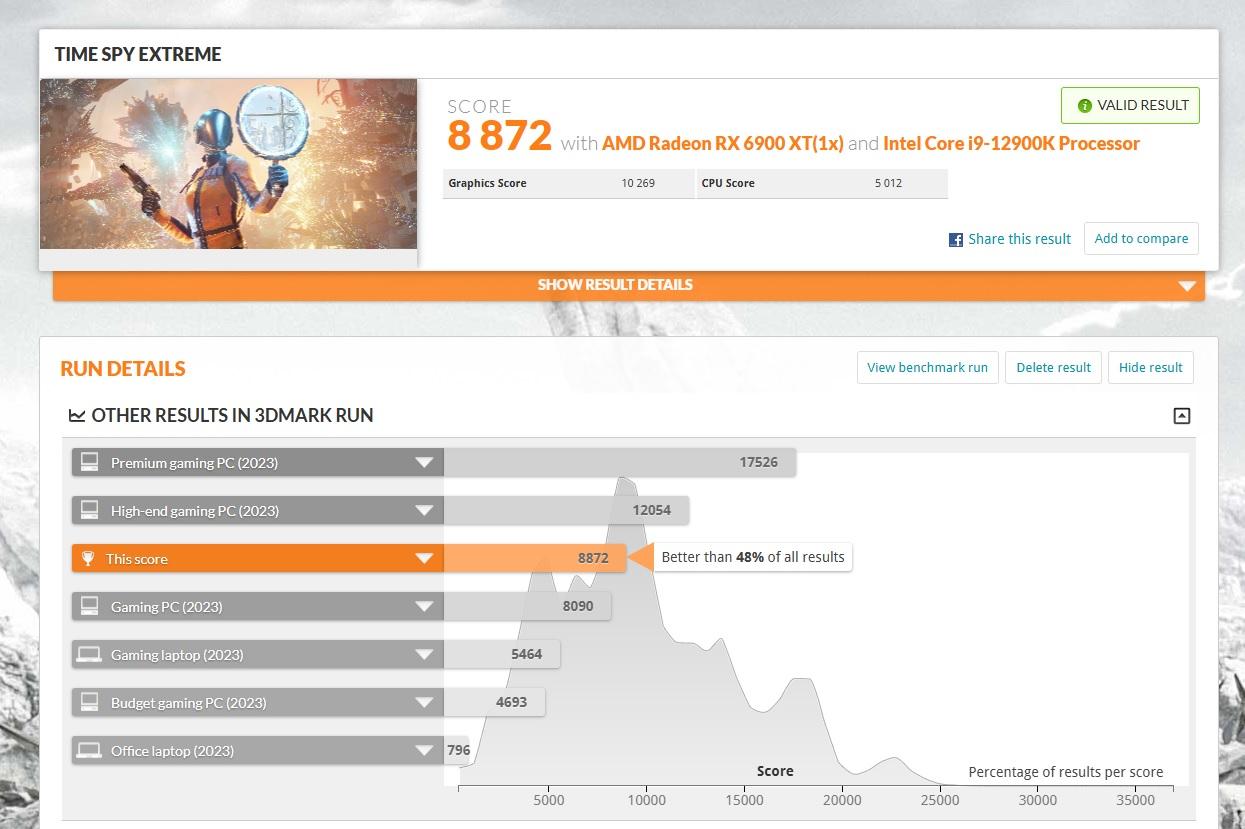
Task: Click the Facebook icon beside Share this result
Action: (956, 240)
